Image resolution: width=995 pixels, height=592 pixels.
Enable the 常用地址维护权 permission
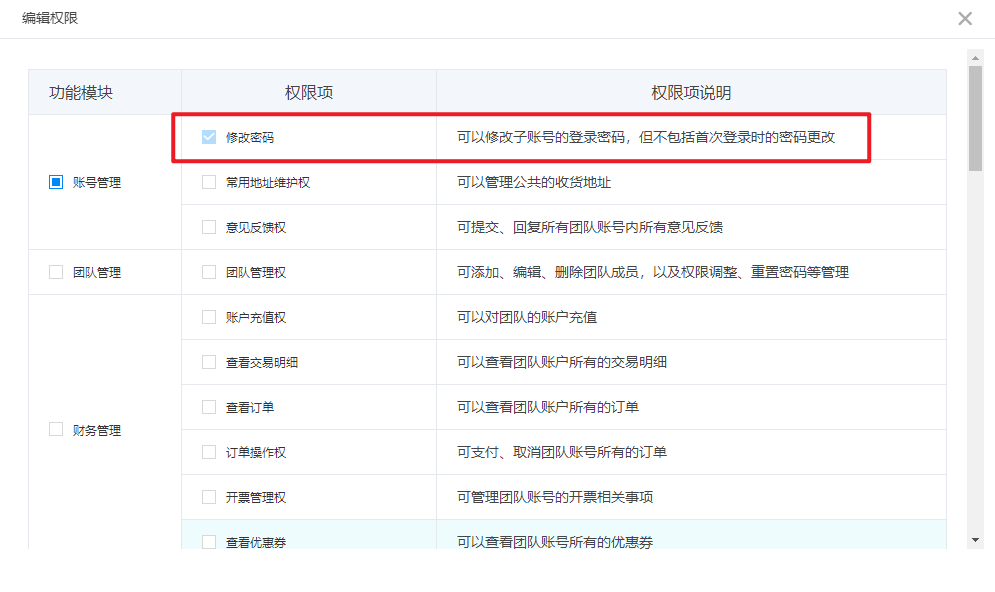point(209,182)
